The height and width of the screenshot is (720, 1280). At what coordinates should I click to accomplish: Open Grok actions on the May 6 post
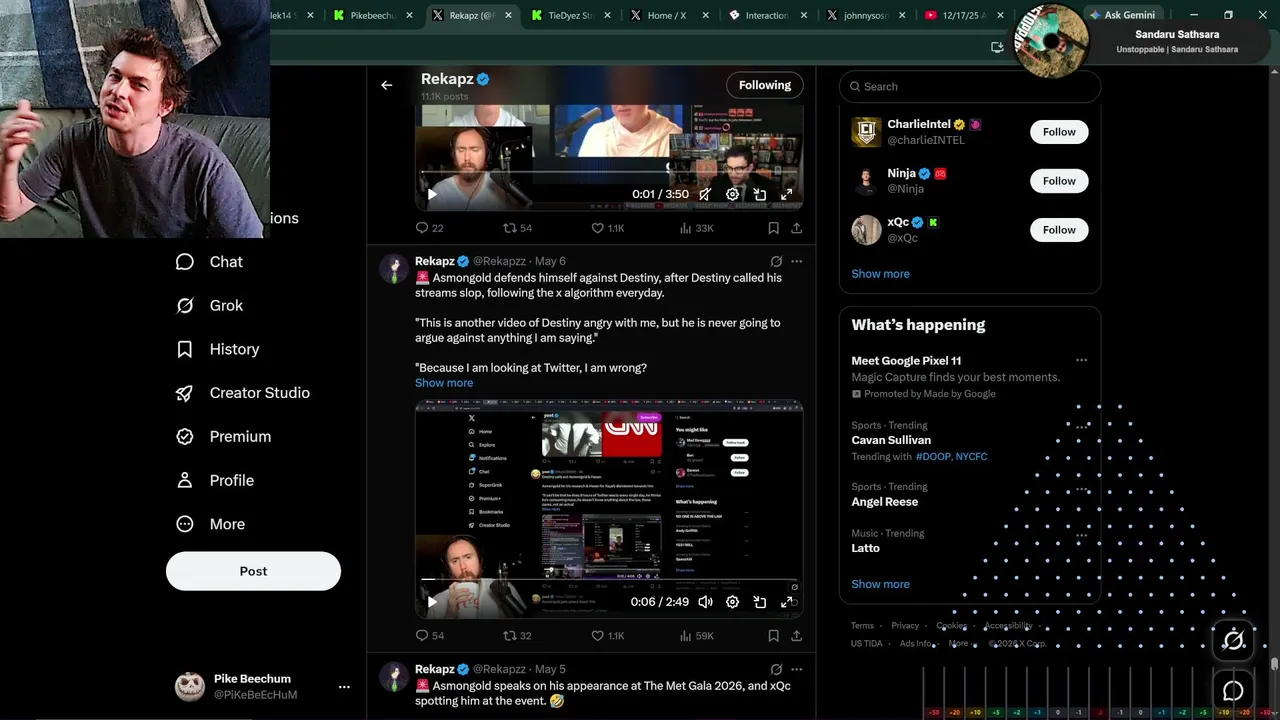coord(776,261)
